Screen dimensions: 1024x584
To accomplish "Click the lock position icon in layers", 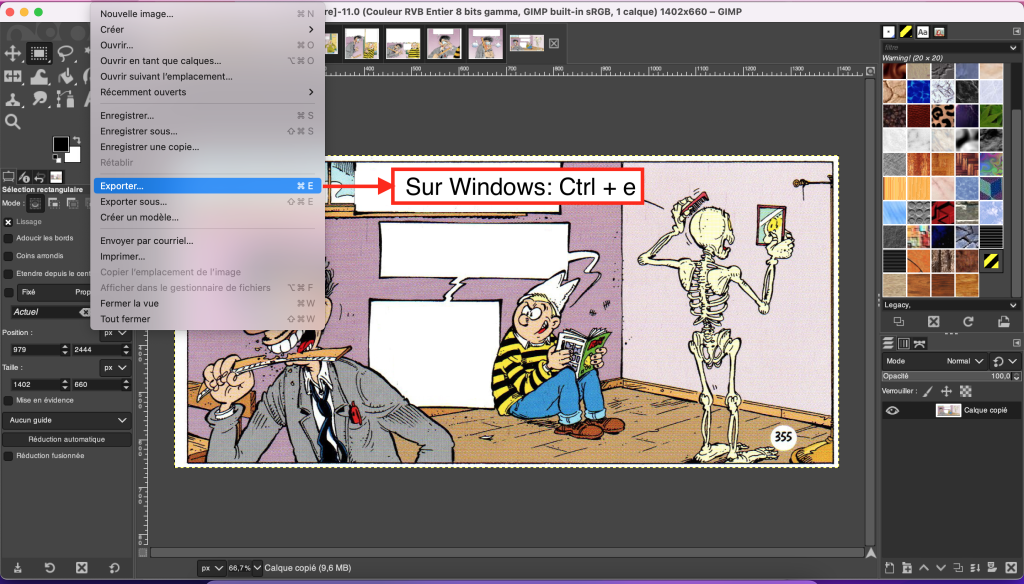I will tap(946, 391).
